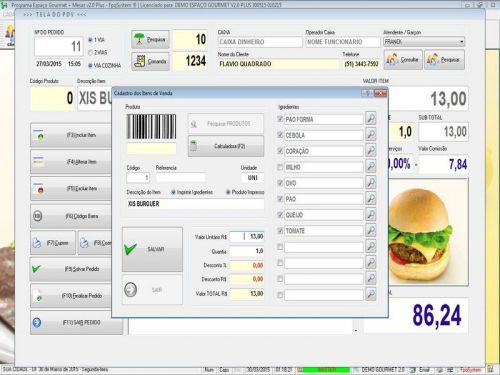
Task: Click the first empty ingredient field
Action: coord(323,247)
